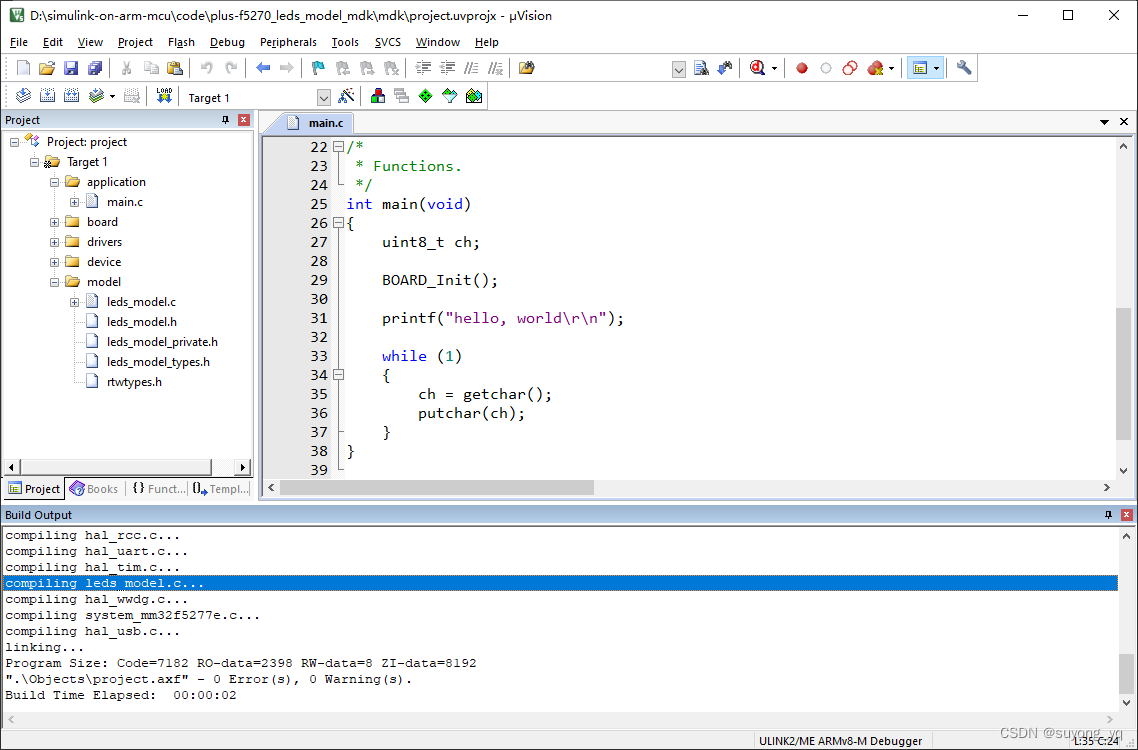This screenshot has height=750, width=1138.
Task: Close the Project panel with red X
Action: 244,120
